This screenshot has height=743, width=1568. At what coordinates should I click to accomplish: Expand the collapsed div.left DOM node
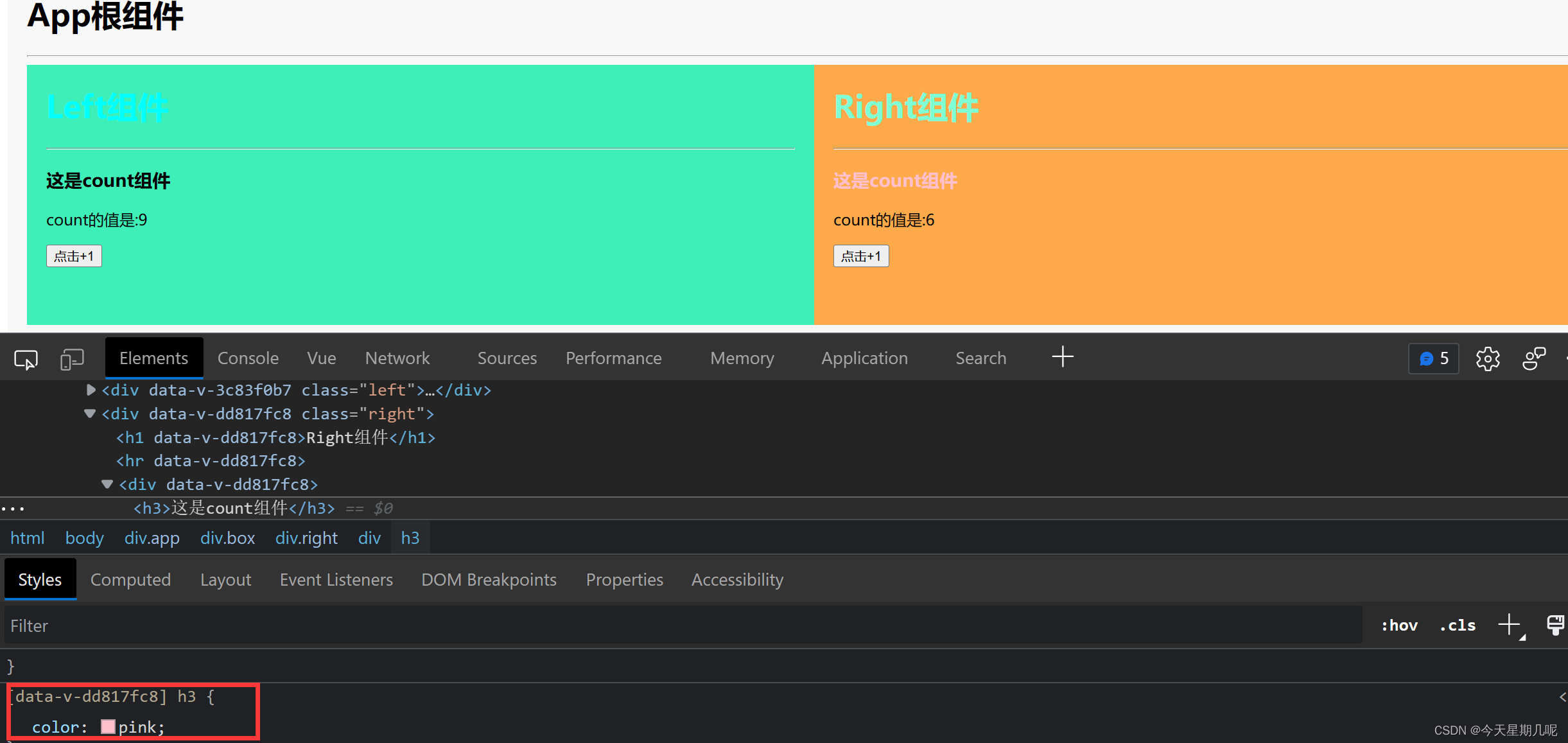pos(90,389)
